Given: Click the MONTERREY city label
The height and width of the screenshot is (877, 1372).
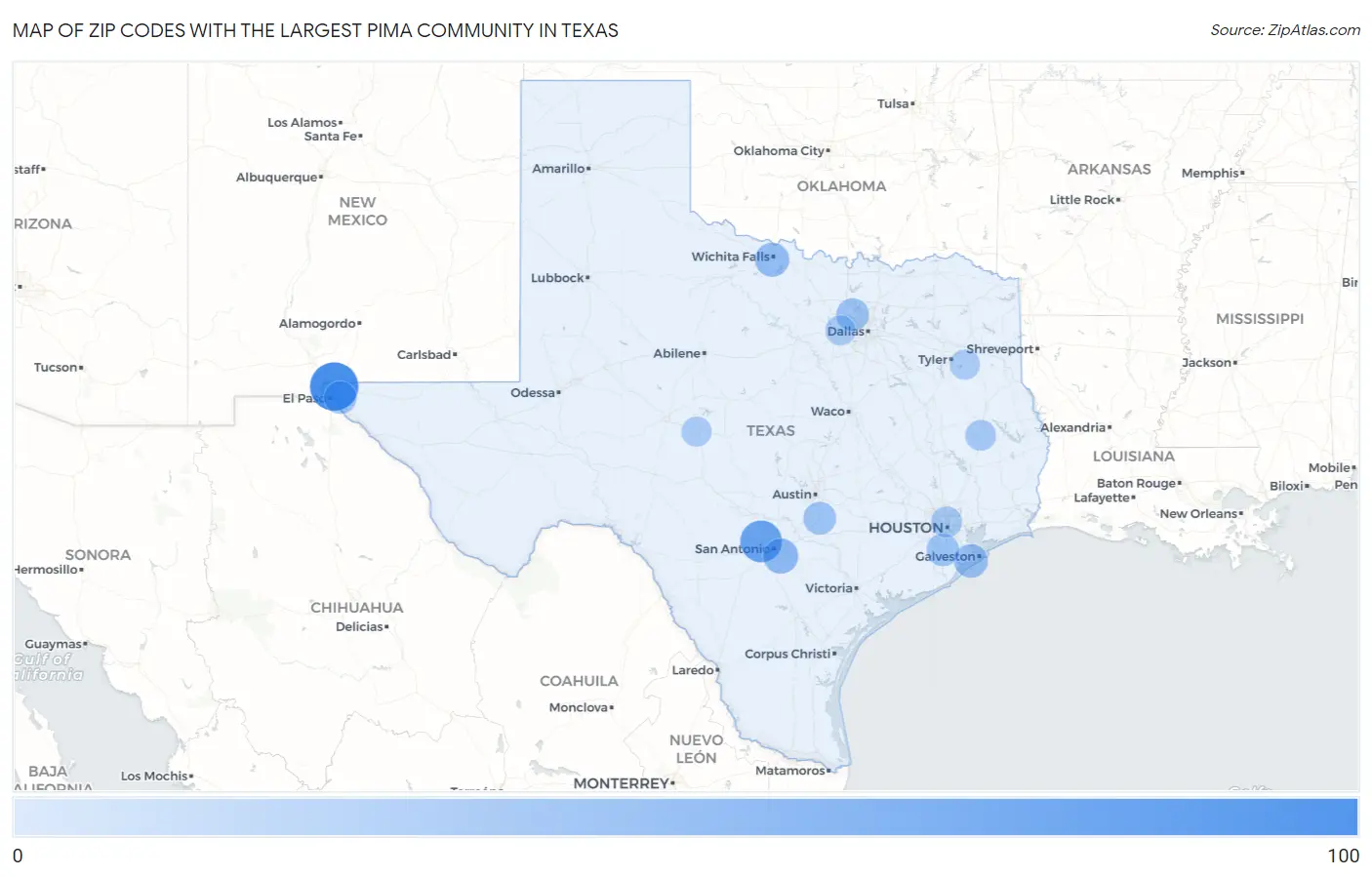Looking at the screenshot, I should point(622,783).
